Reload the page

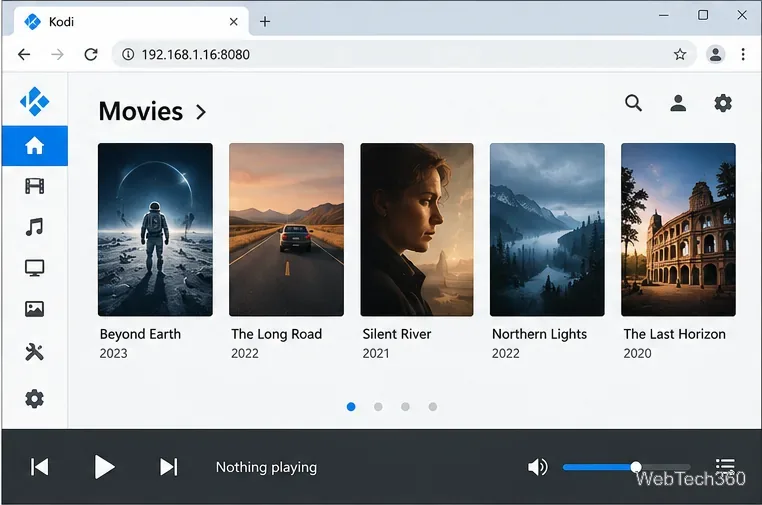coord(91,54)
